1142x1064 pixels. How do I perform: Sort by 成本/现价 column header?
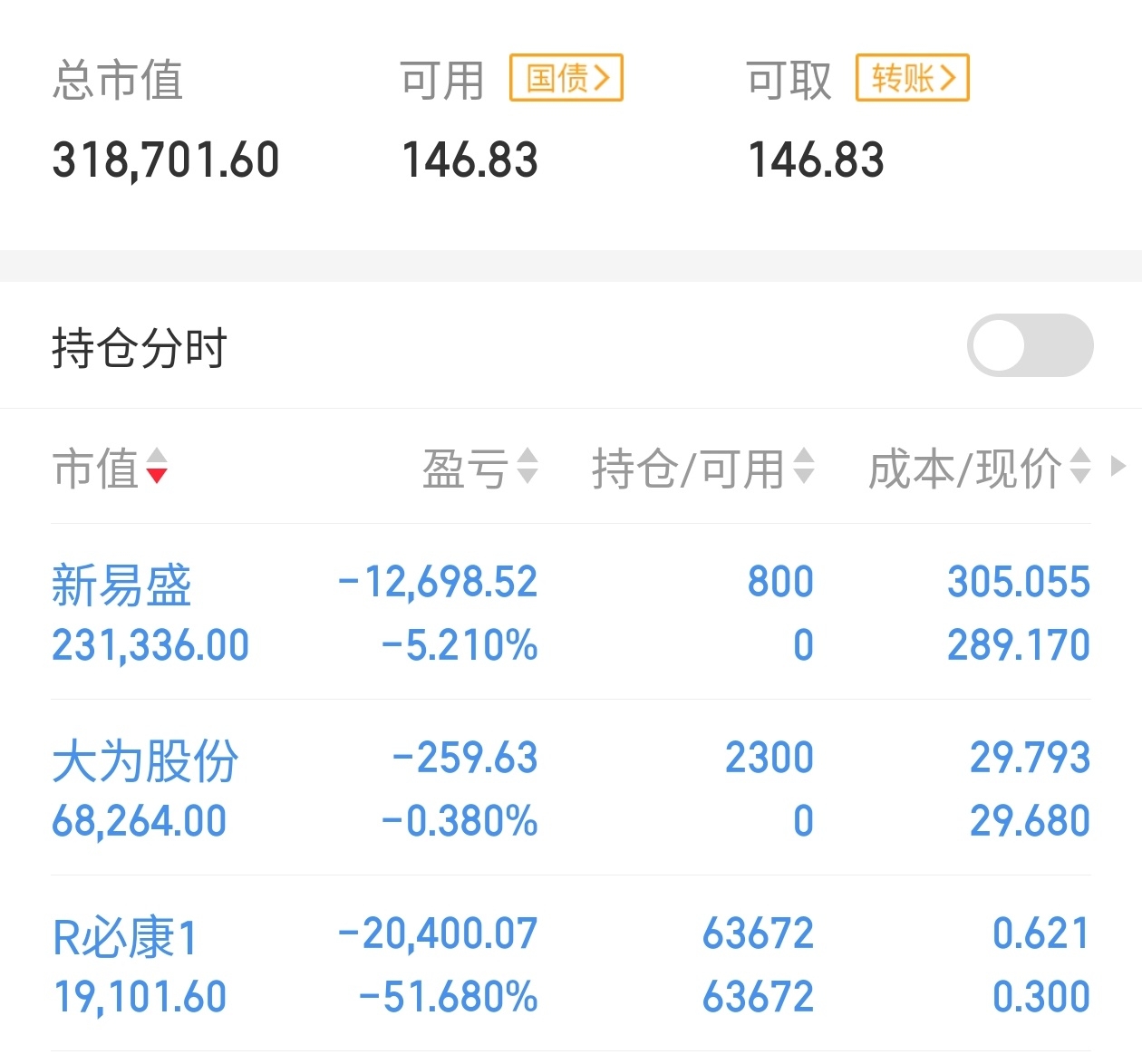pyautogui.click(x=964, y=469)
